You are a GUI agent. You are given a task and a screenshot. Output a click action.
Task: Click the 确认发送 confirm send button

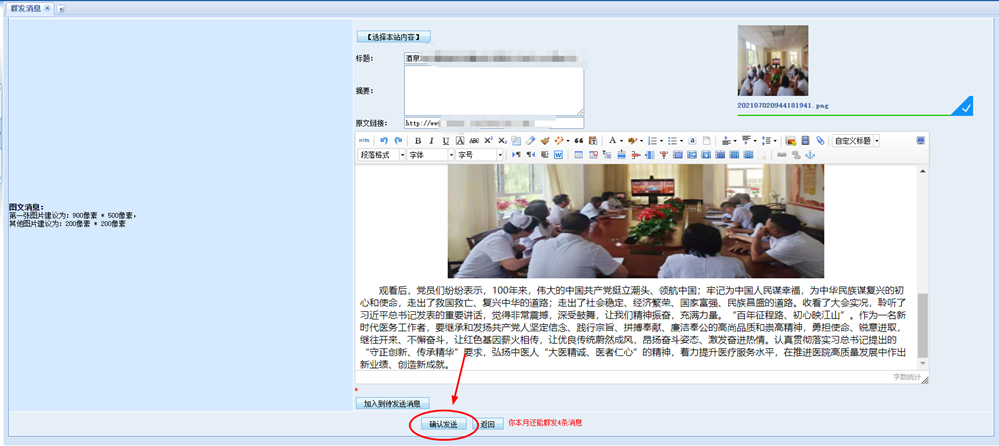tap(442, 424)
